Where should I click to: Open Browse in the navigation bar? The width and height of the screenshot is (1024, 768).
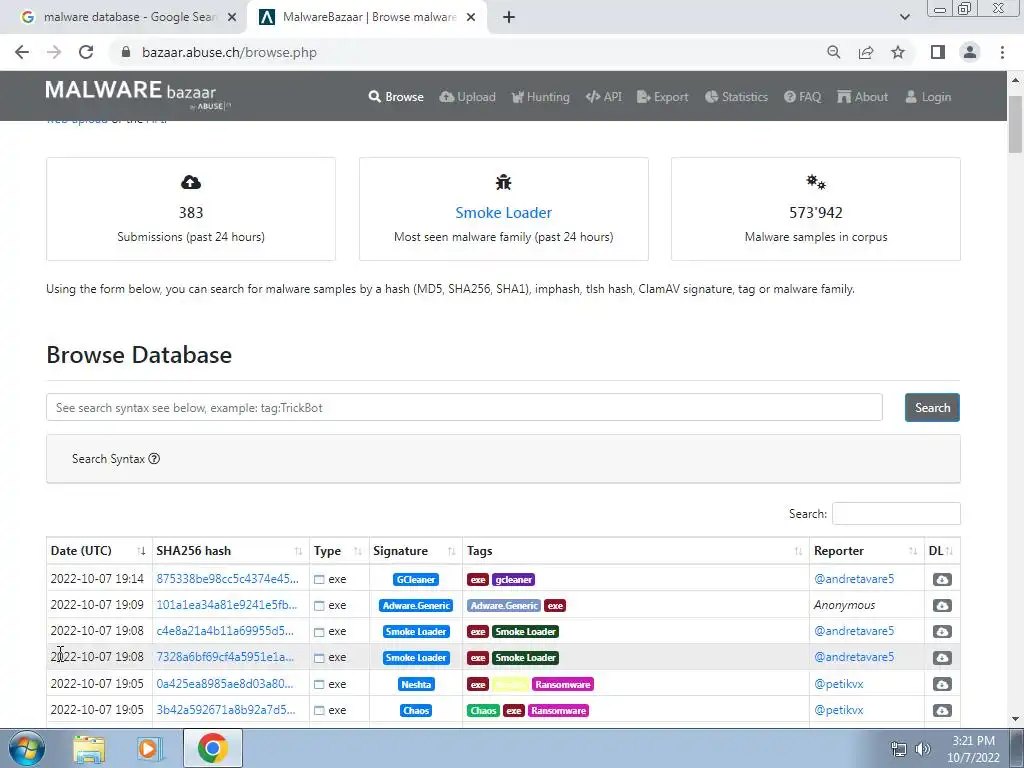pyautogui.click(x=396, y=97)
